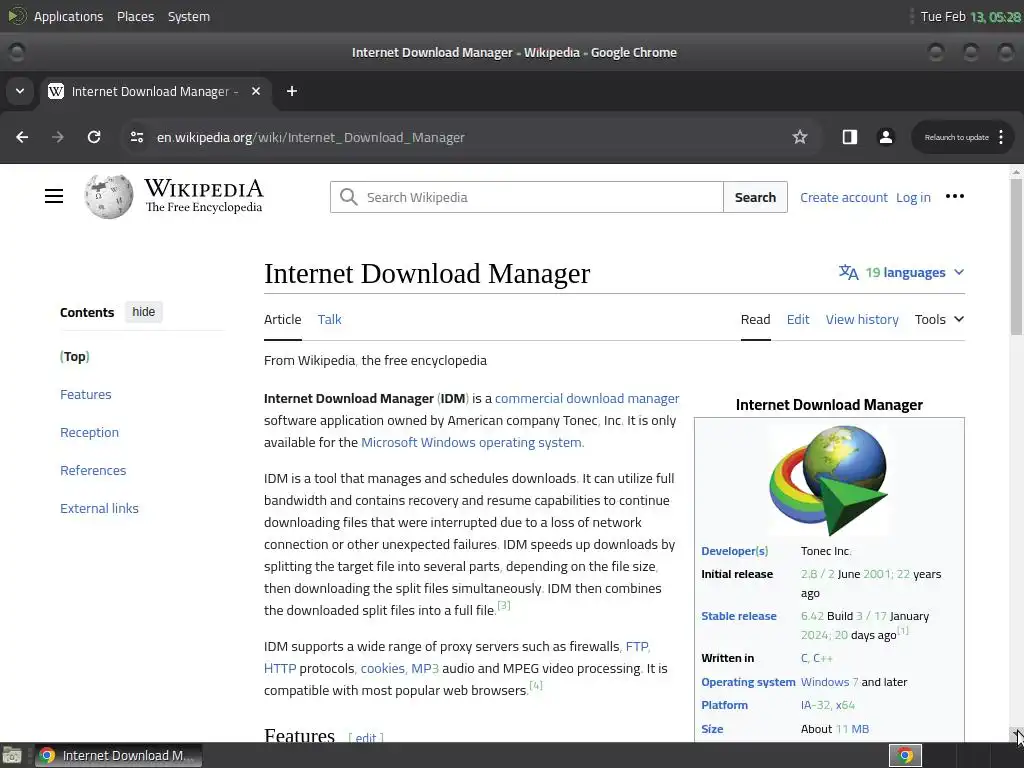Open the Microsoft Windows operating system link
Screen dimensions: 1024x768
click(x=472, y=442)
